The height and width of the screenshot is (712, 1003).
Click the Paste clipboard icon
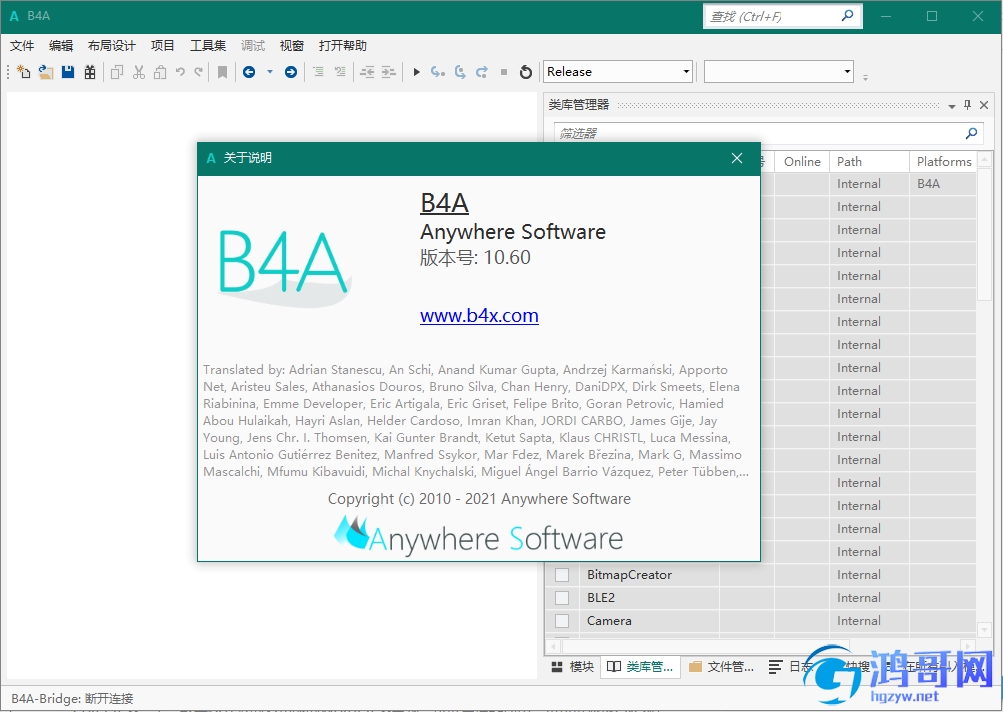160,72
